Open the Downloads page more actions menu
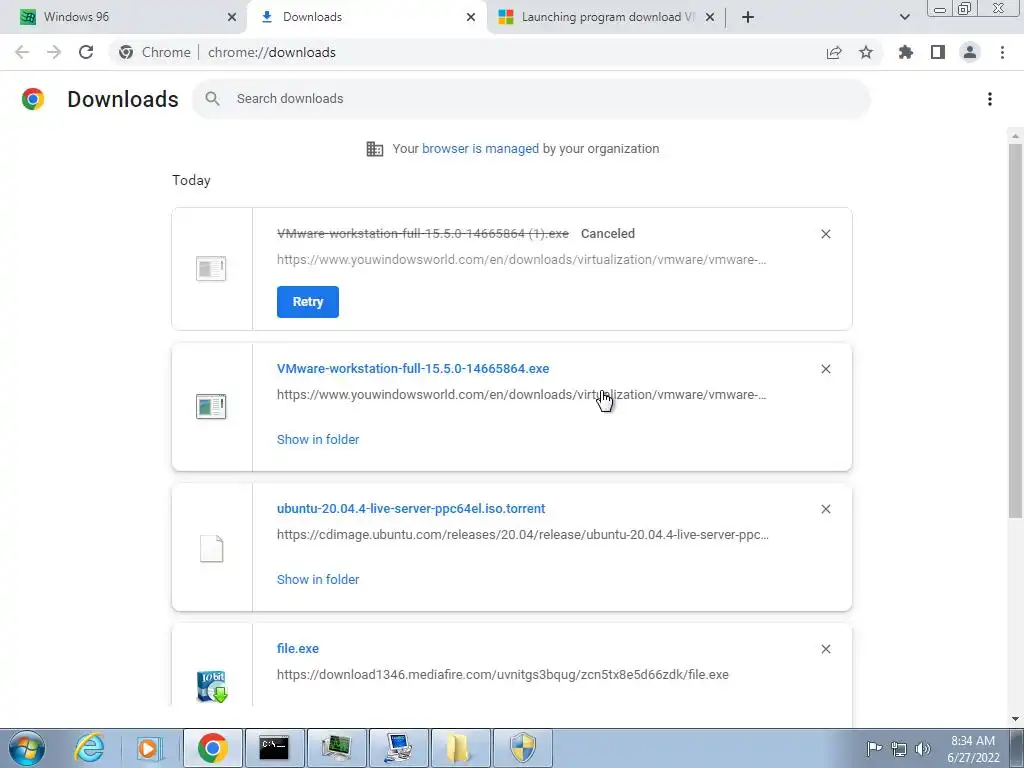Screen dimensions: 1024x768 click(x=990, y=99)
